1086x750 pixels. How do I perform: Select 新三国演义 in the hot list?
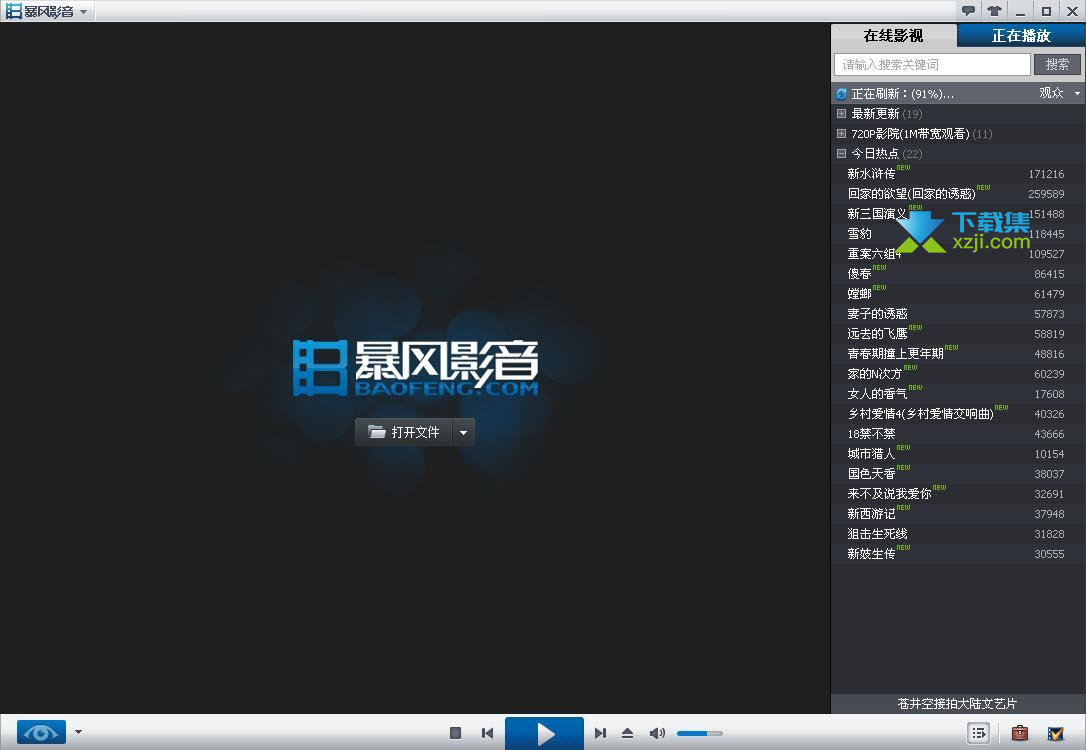click(x=877, y=214)
